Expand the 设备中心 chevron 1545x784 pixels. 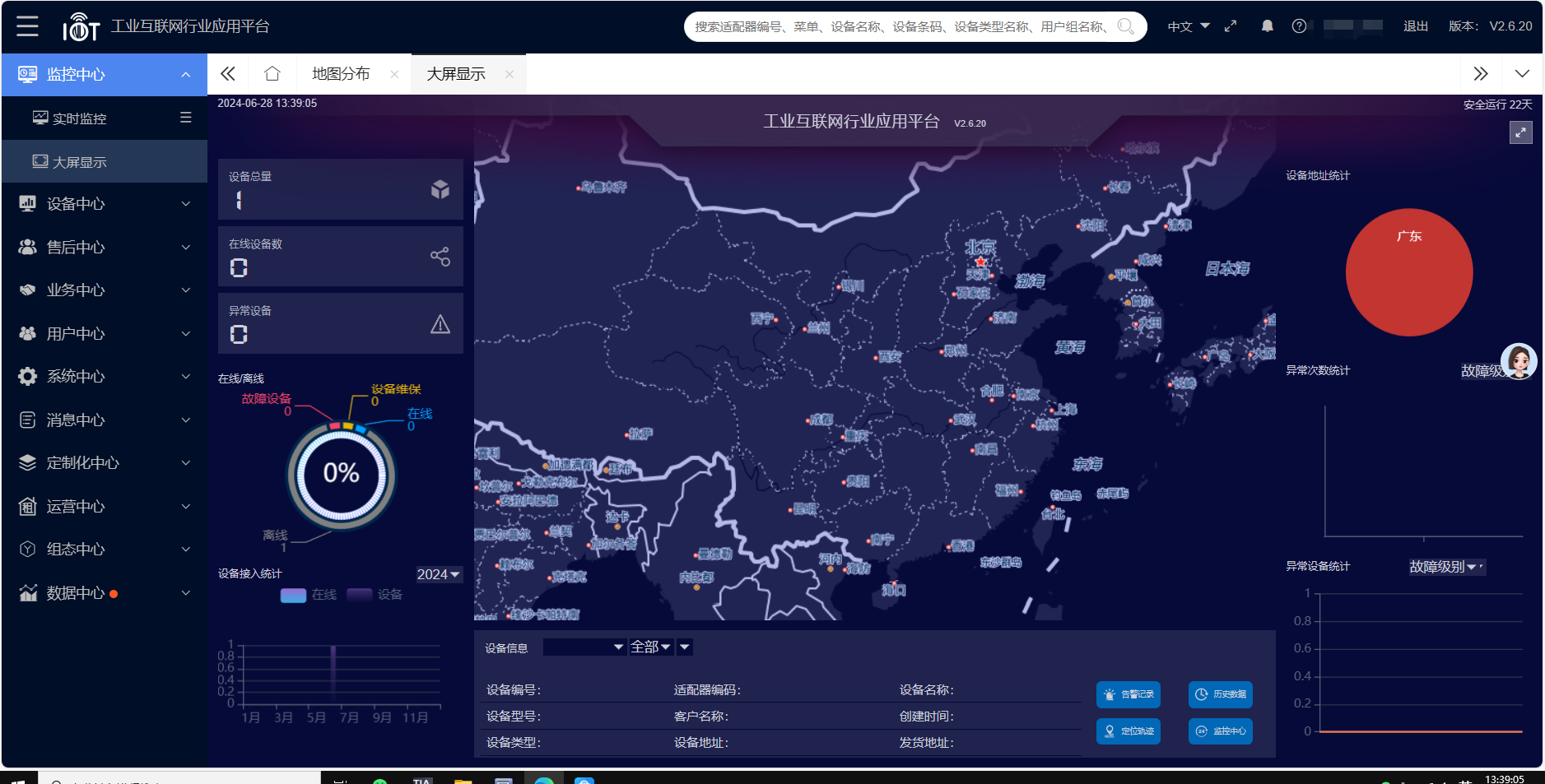tap(186, 203)
